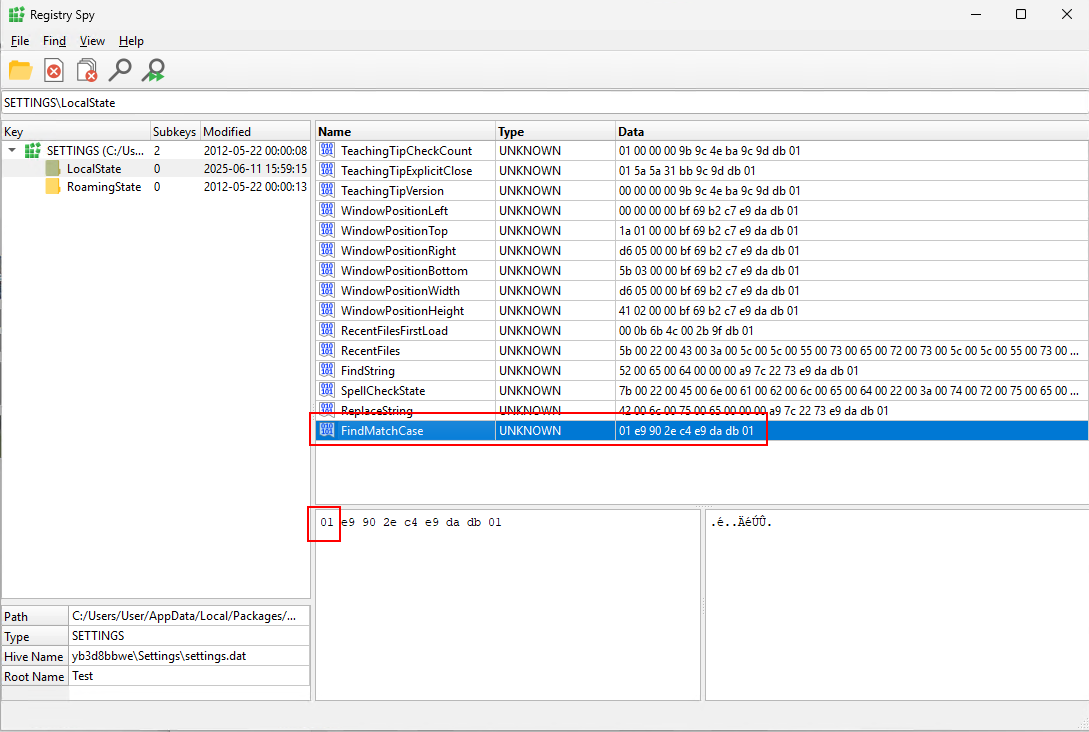The image size is (1089, 732).
Task: Open the Help menu
Action: [131, 41]
